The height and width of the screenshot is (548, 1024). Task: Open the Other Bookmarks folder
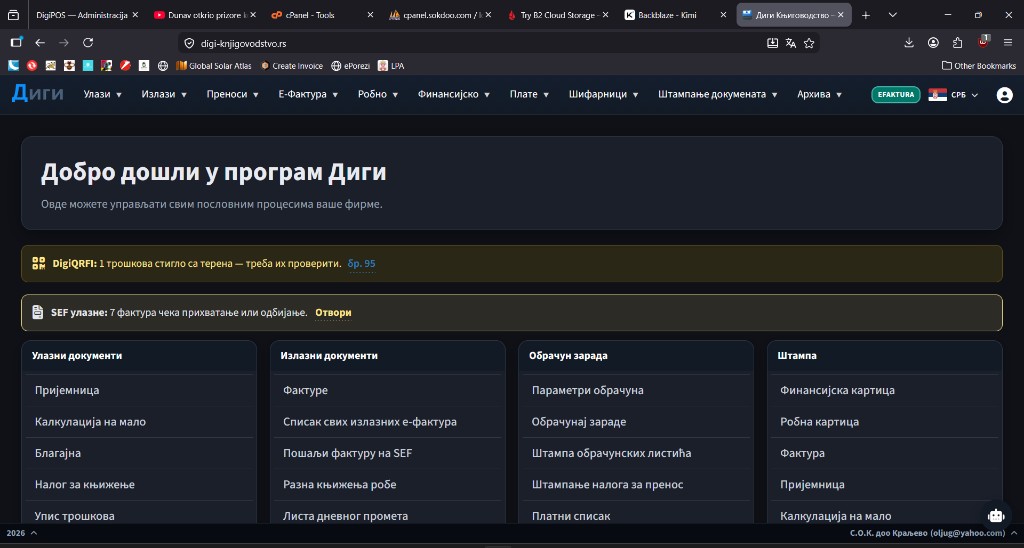[x=979, y=66]
